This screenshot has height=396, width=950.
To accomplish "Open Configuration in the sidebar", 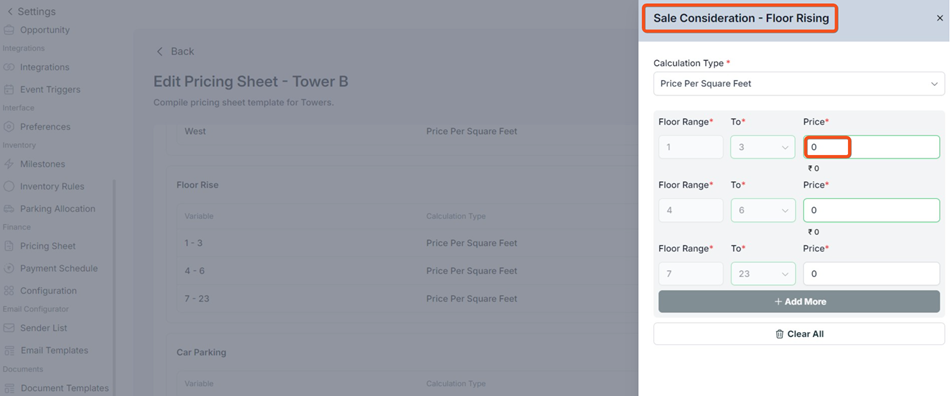I will point(48,291).
